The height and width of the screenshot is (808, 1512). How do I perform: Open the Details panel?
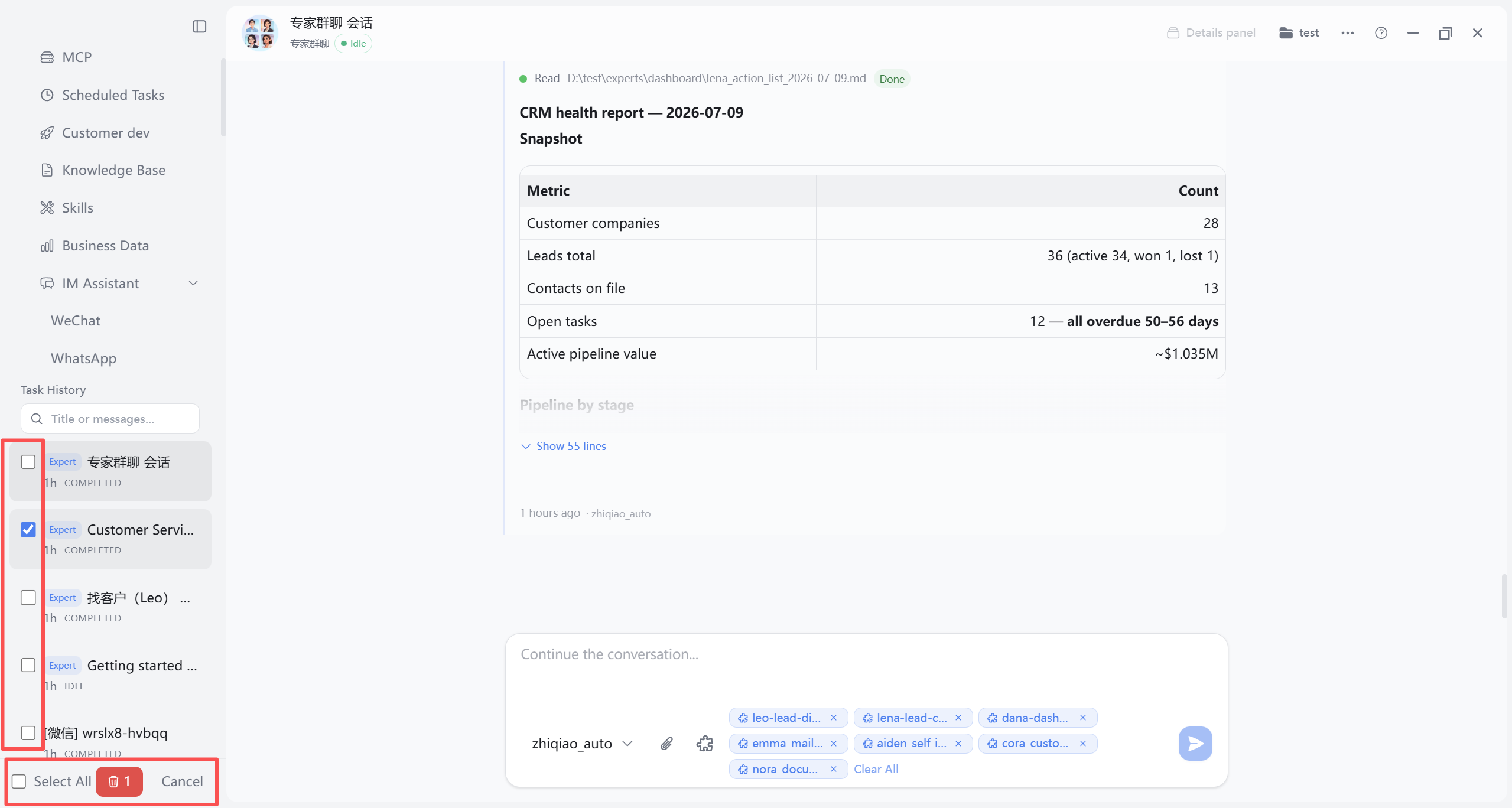[1211, 33]
